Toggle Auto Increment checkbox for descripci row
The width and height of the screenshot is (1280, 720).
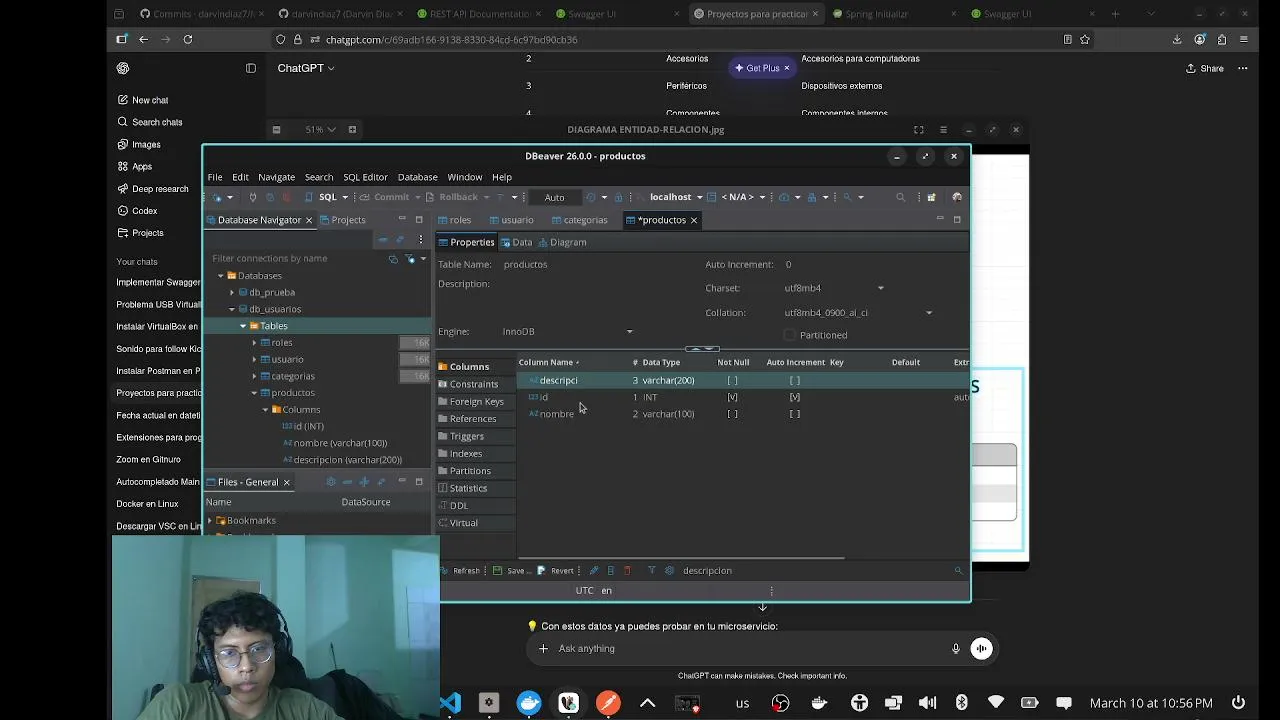(795, 380)
